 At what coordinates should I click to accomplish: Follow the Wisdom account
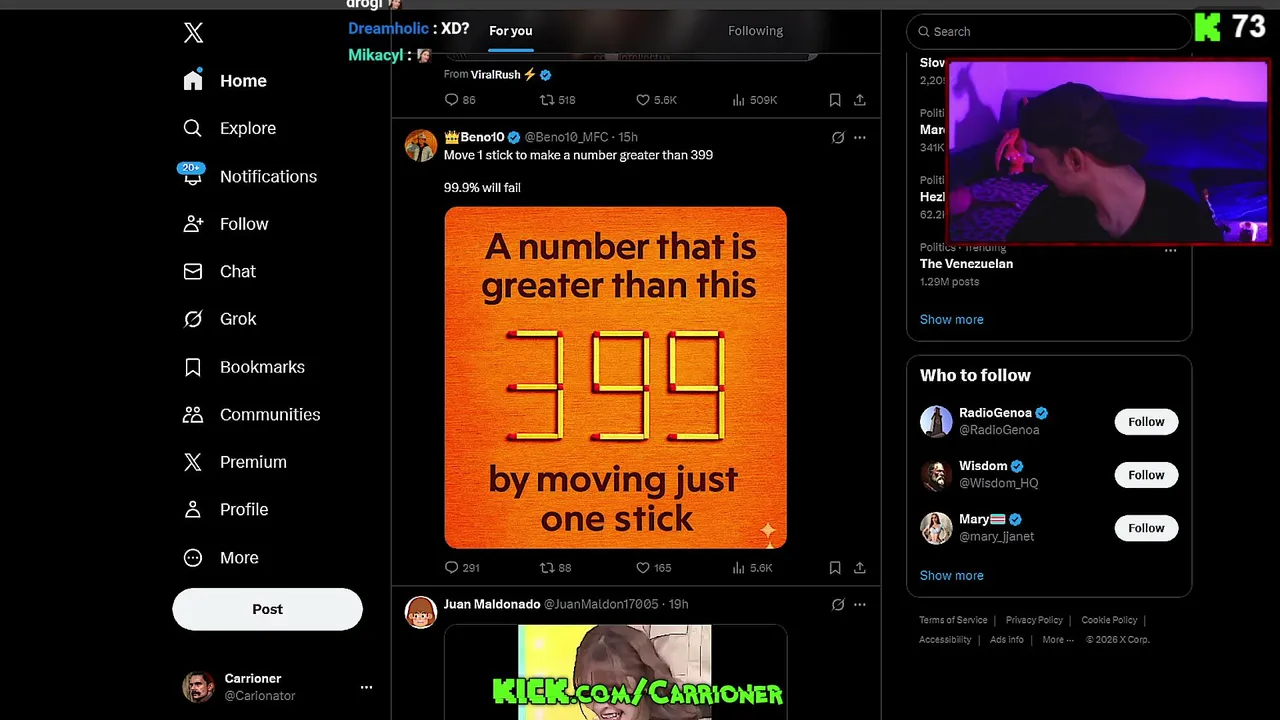(1146, 475)
